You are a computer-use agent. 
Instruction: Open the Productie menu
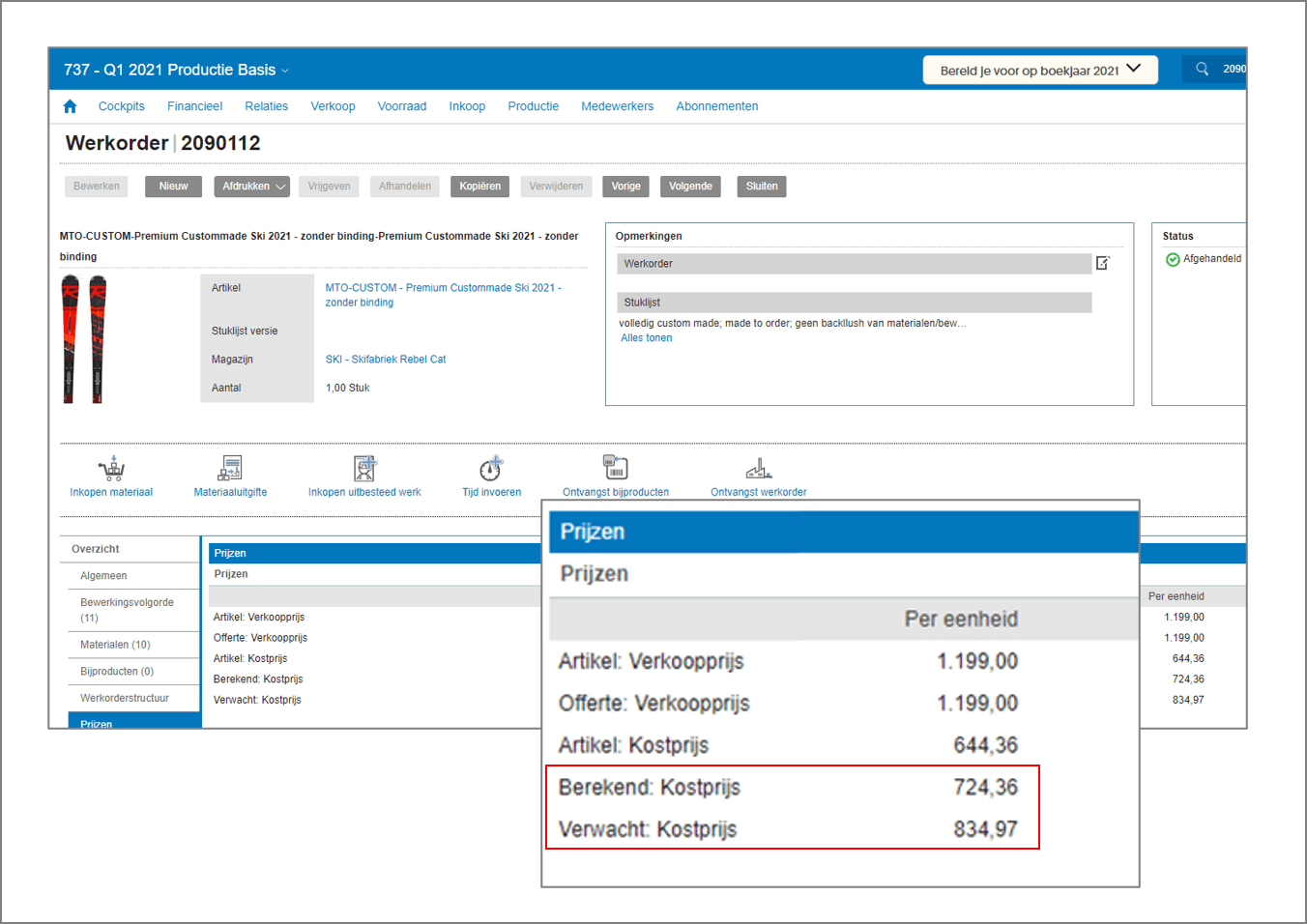pyautogui.click(x=533, y=105)
